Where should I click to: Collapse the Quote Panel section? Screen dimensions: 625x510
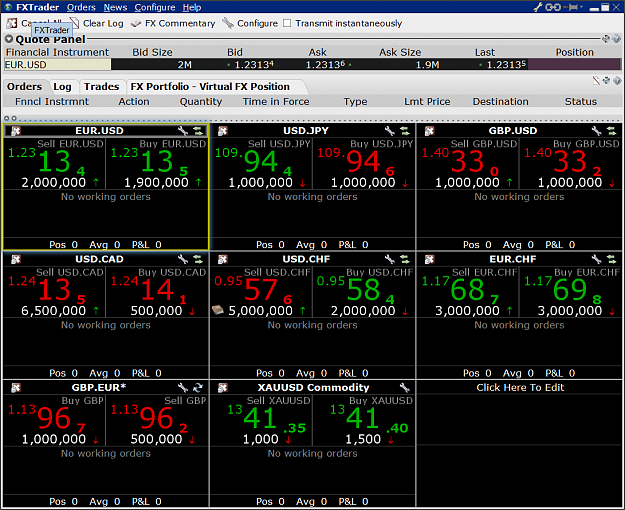[x=9, y=39]
